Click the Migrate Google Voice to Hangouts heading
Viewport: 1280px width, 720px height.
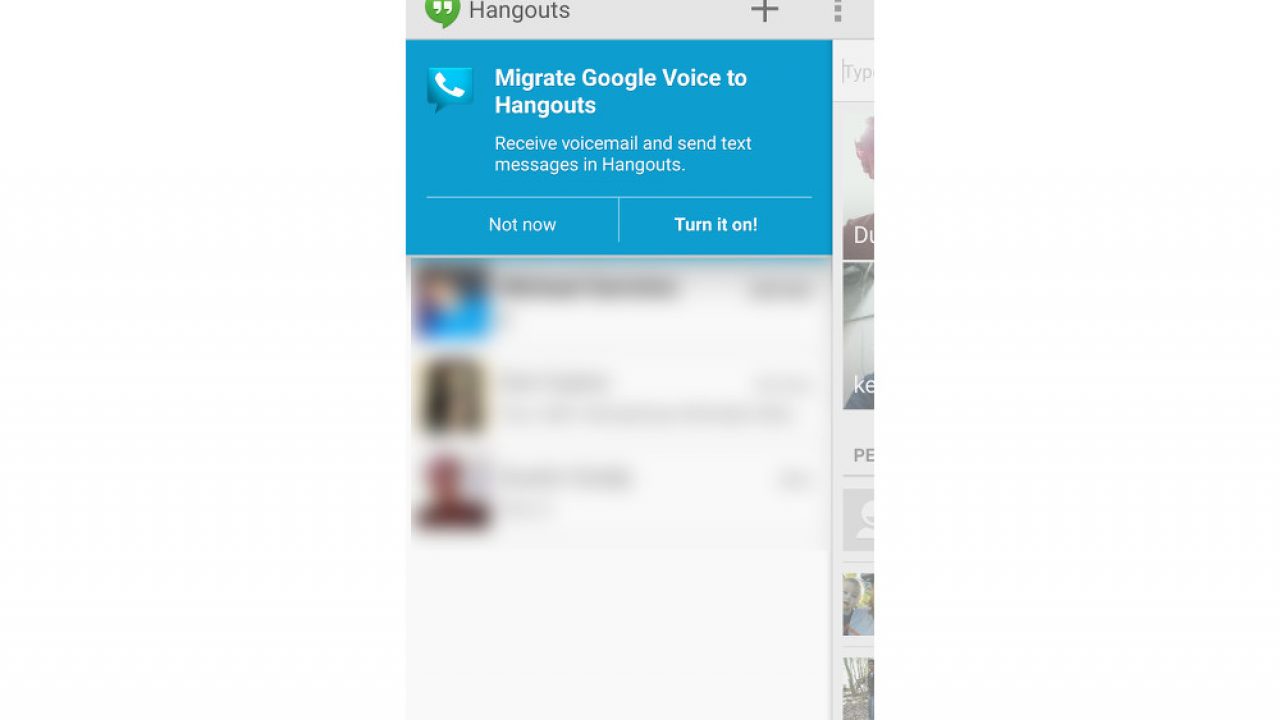pyautogui.click(x=621, y=91)
